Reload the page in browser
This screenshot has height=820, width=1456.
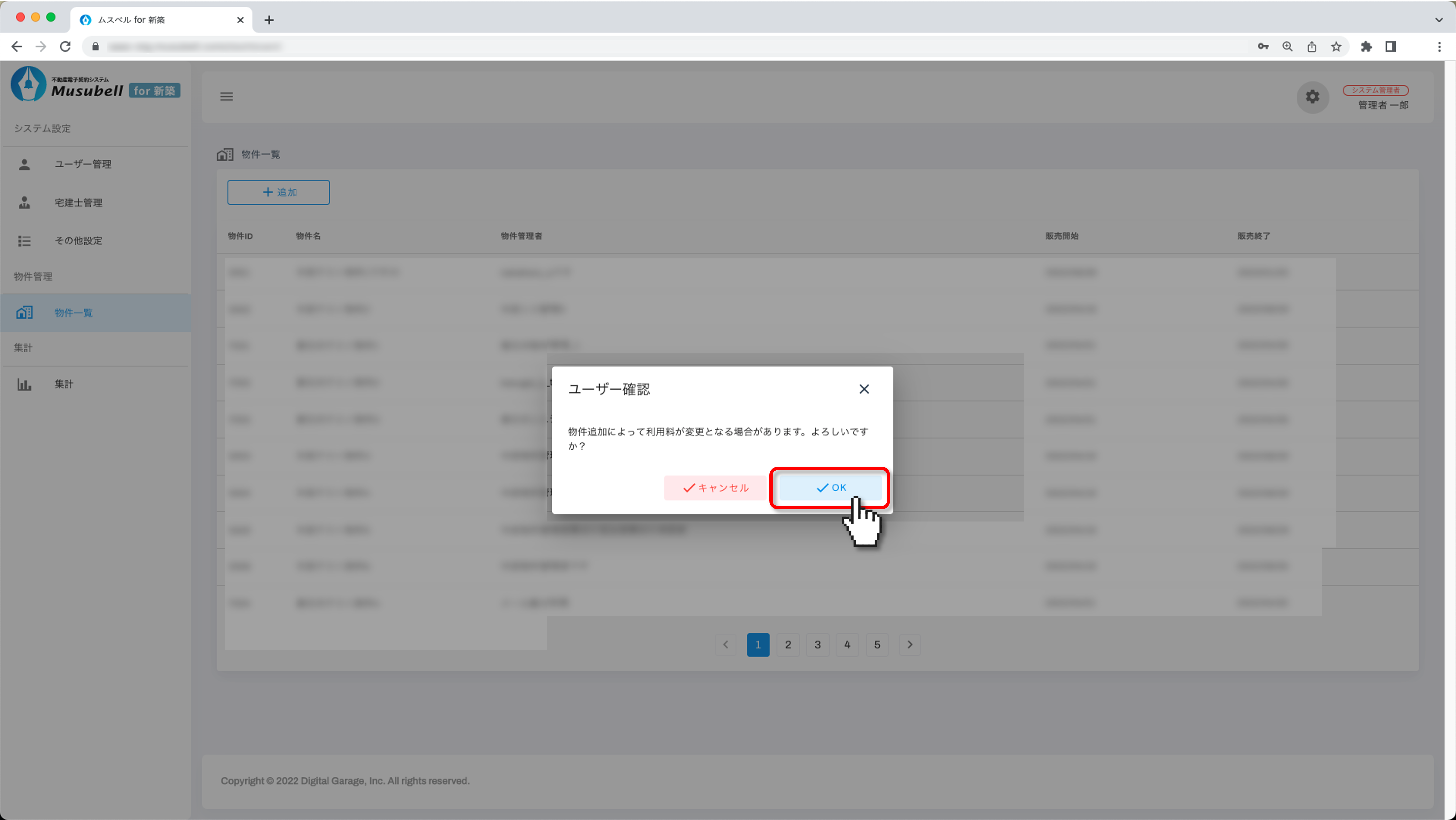coord(66,46)
